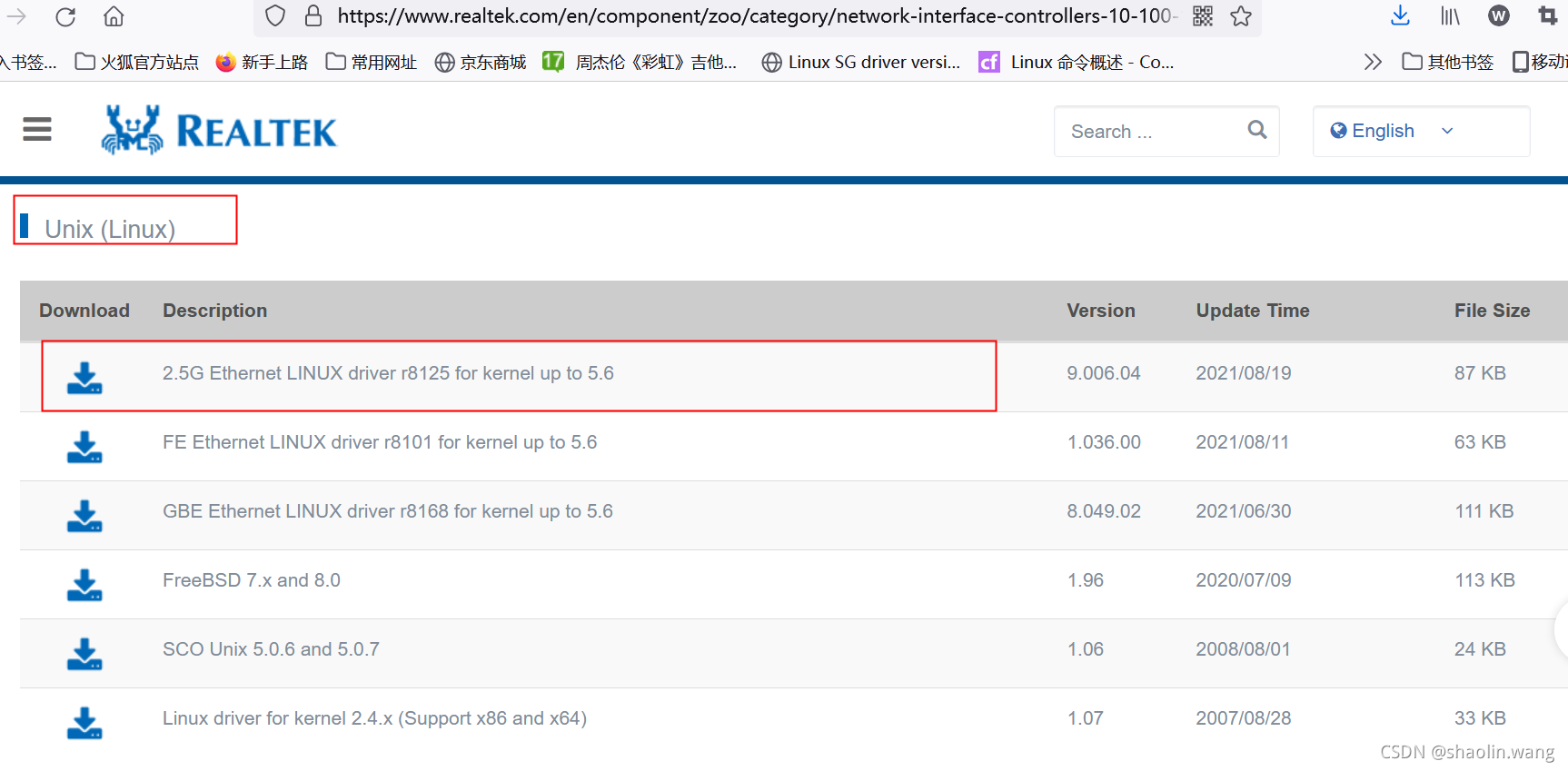Open the English language dropdown

[x=1421, y=131]
